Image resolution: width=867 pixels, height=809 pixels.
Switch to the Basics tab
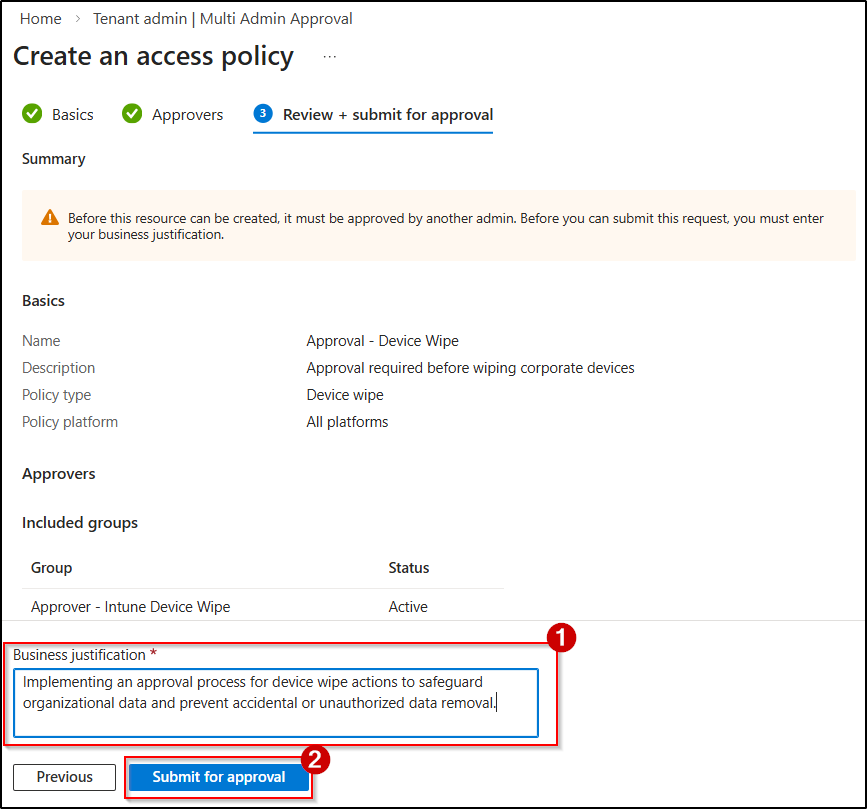coord(70,114)
